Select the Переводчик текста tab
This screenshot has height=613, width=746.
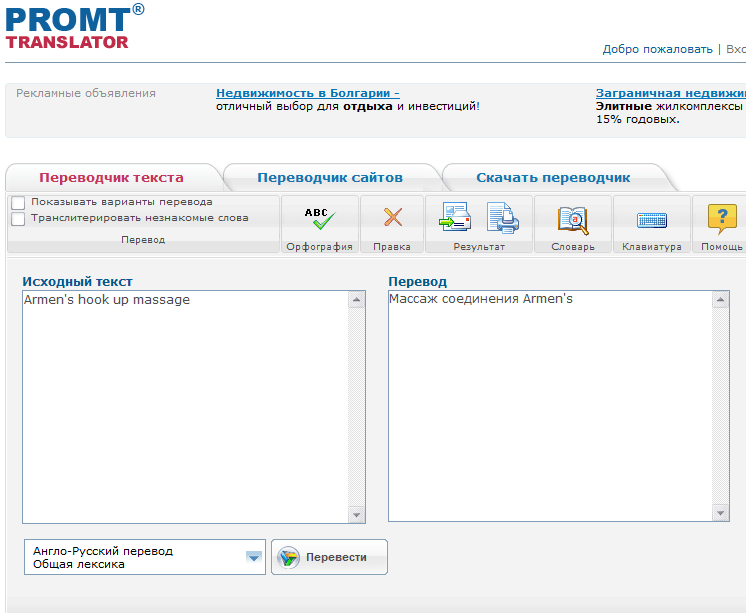111,178
